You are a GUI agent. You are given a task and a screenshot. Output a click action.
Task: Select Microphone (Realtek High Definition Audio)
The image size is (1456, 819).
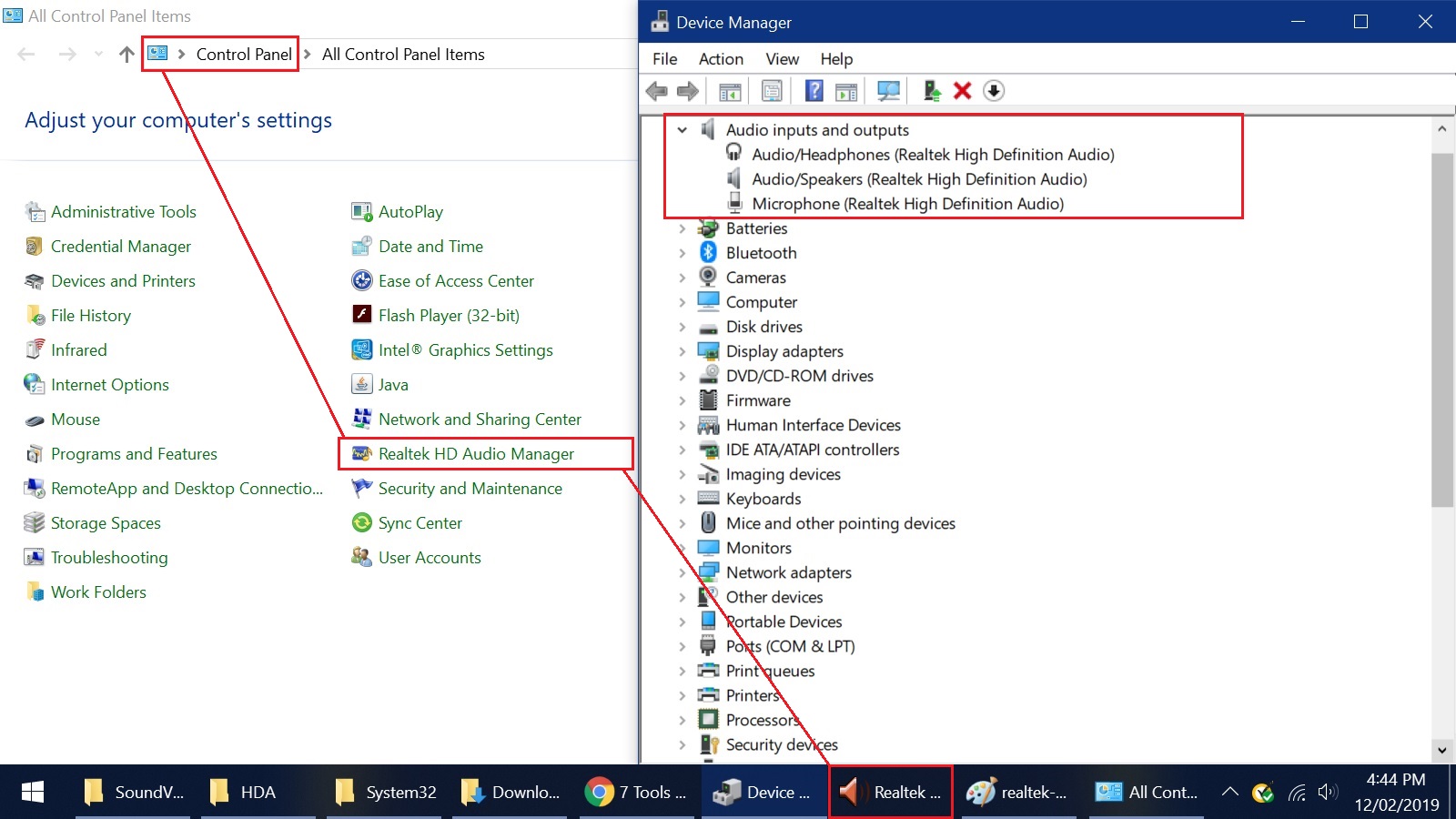click(x=907, y=204)
